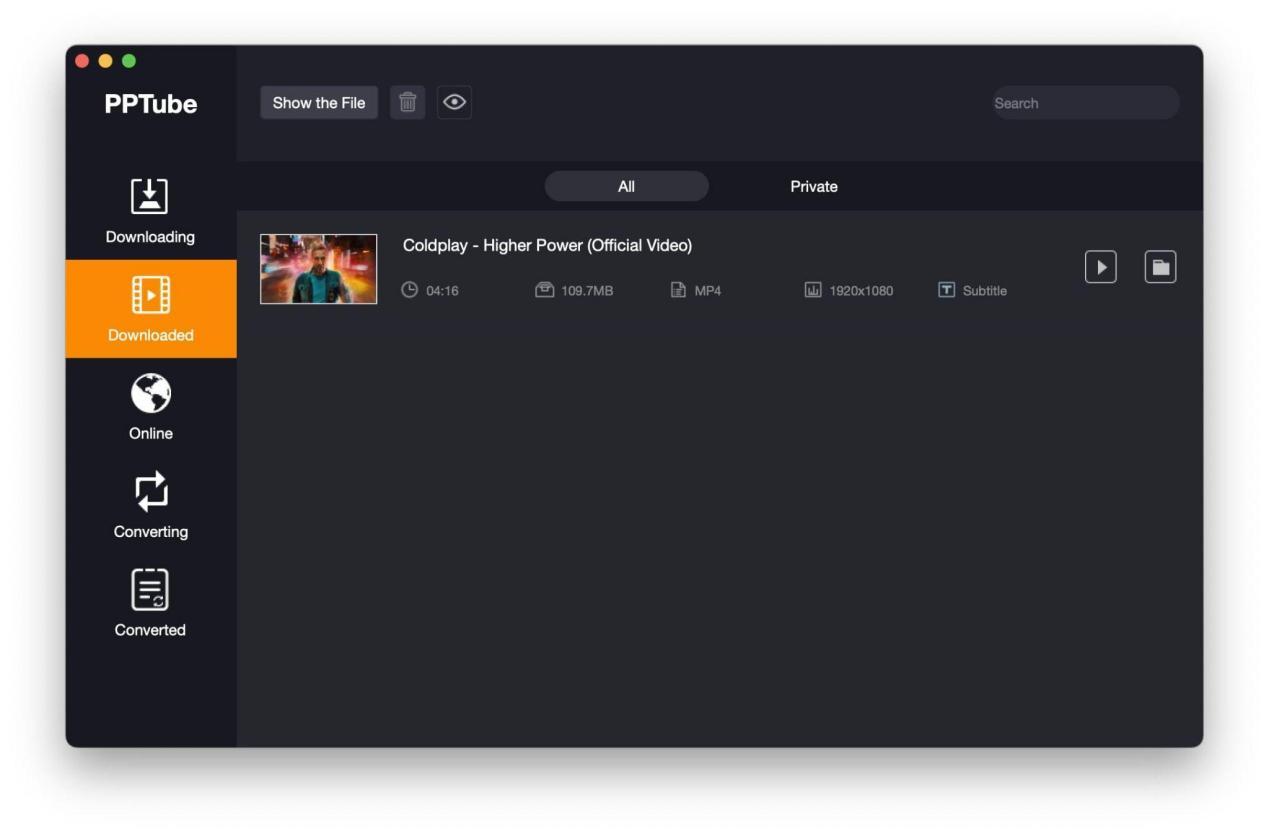The height and width of the screenshot is (834, 1269).
Task: Play the Coldplay Higher Power video
Action: click(x=1100, y=267)
